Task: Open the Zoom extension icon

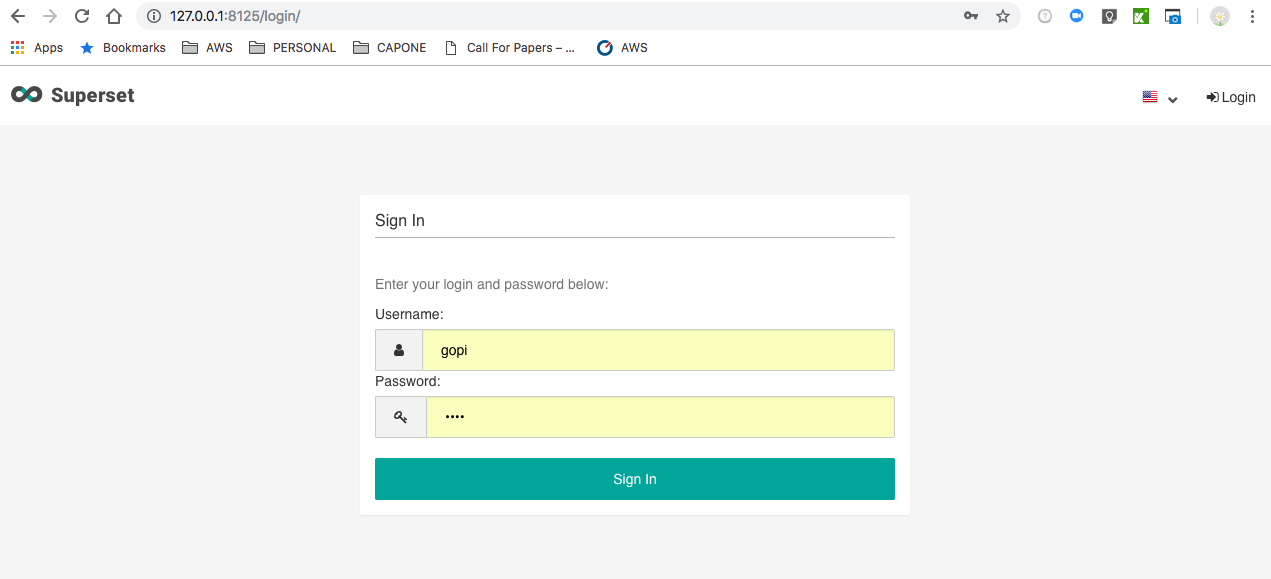Action: 1077,16
